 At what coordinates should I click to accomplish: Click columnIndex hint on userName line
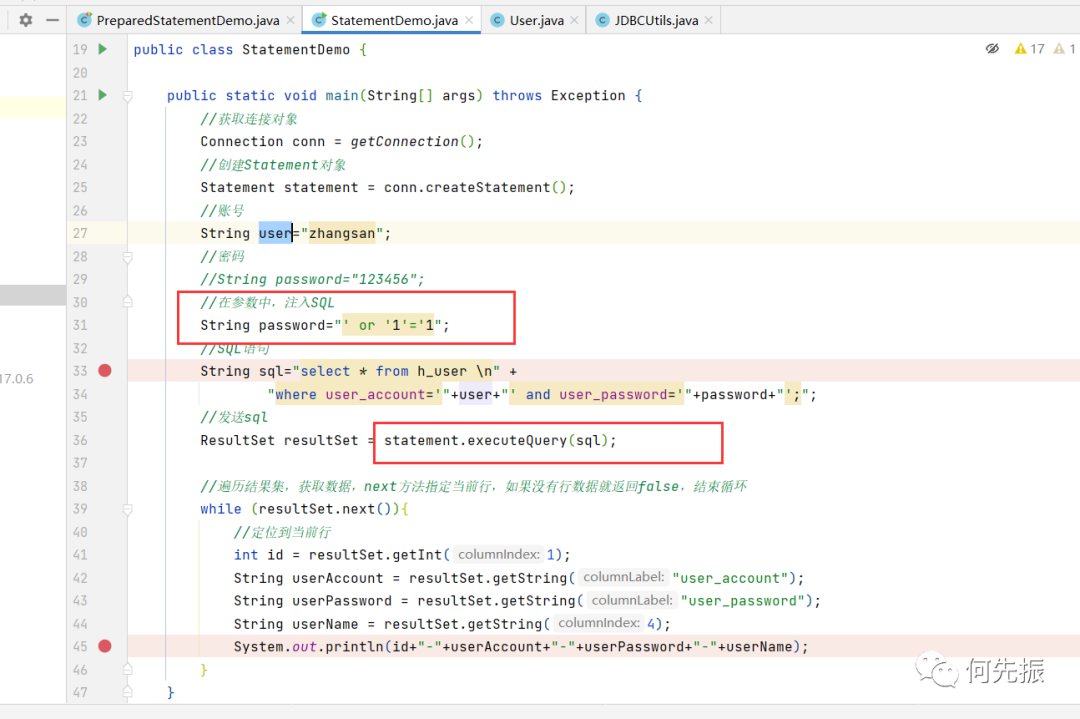point(599,623)
